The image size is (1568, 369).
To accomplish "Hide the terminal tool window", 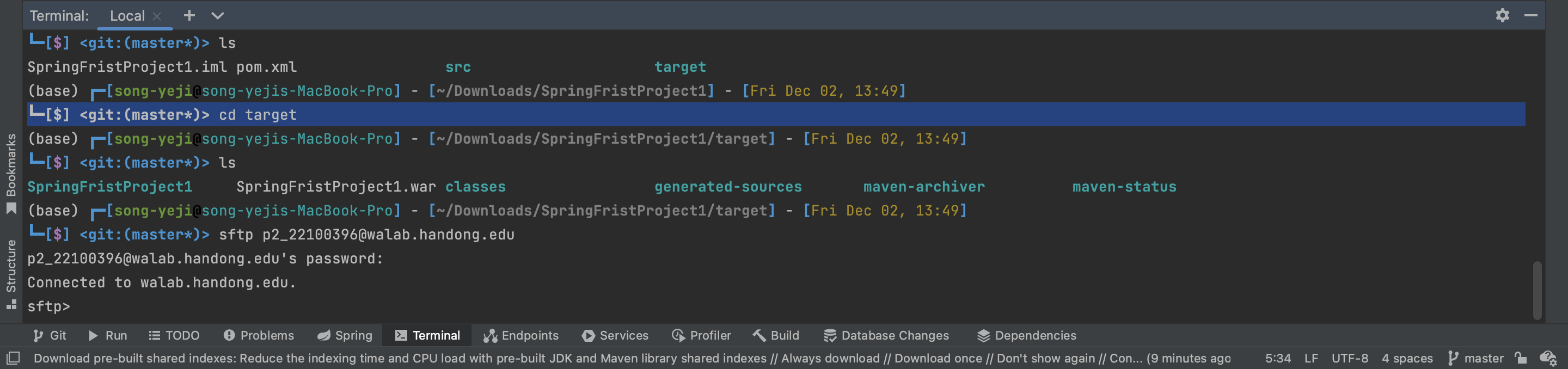I will tap(1531, 15).
